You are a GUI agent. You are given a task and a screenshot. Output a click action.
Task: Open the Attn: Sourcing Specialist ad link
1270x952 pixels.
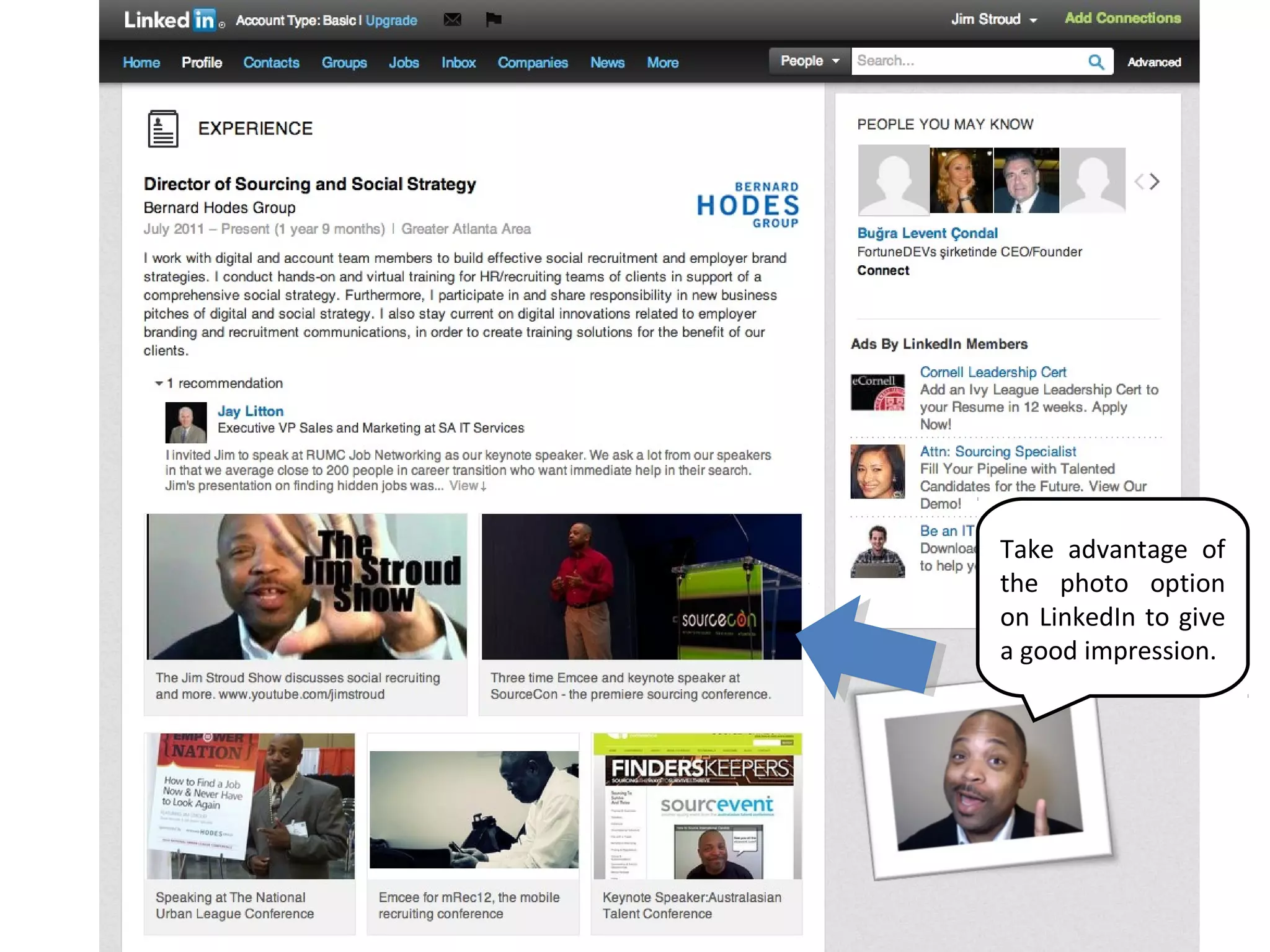point(998,451)
